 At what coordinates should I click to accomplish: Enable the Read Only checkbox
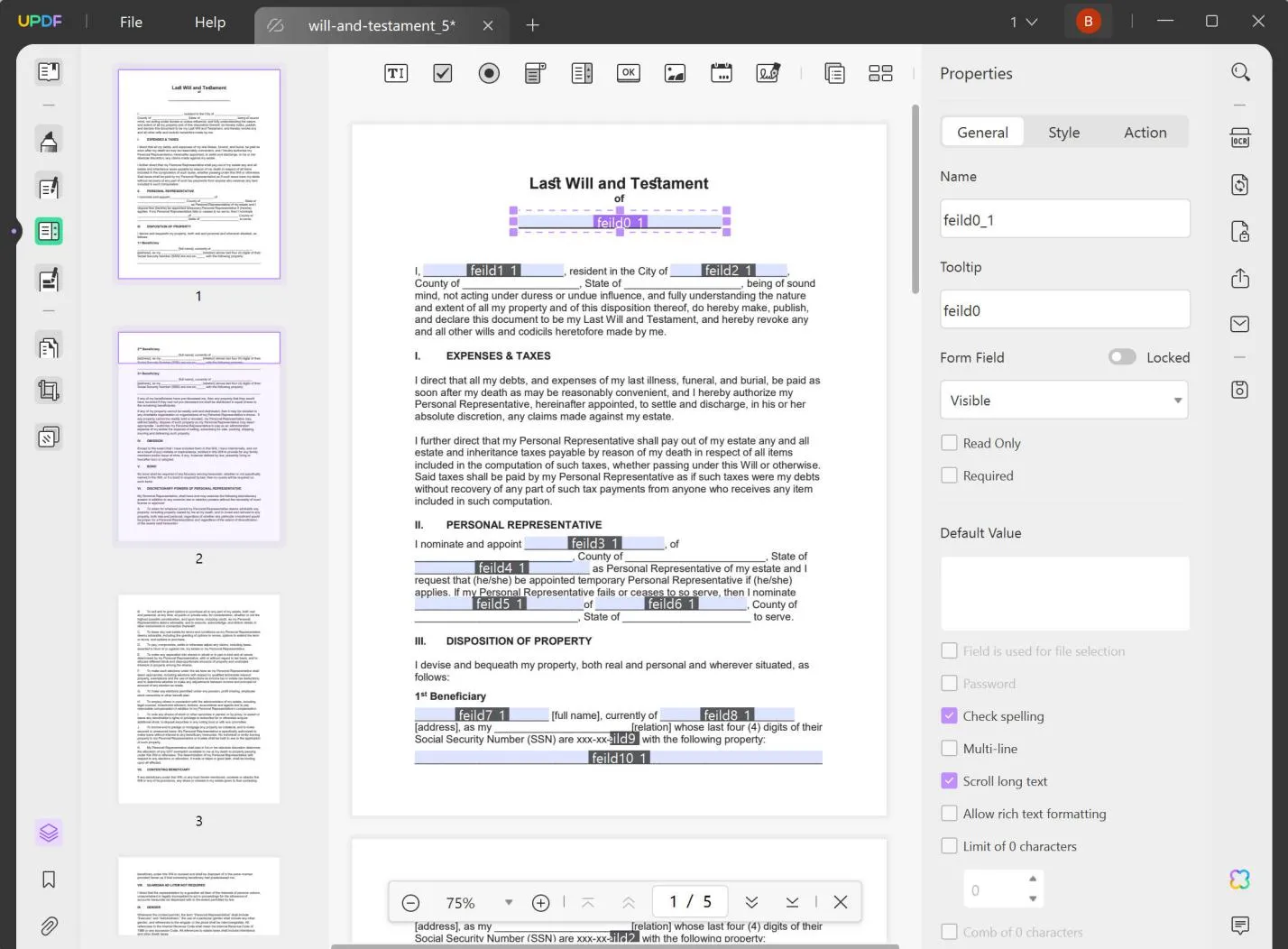[x=949, y=443]
